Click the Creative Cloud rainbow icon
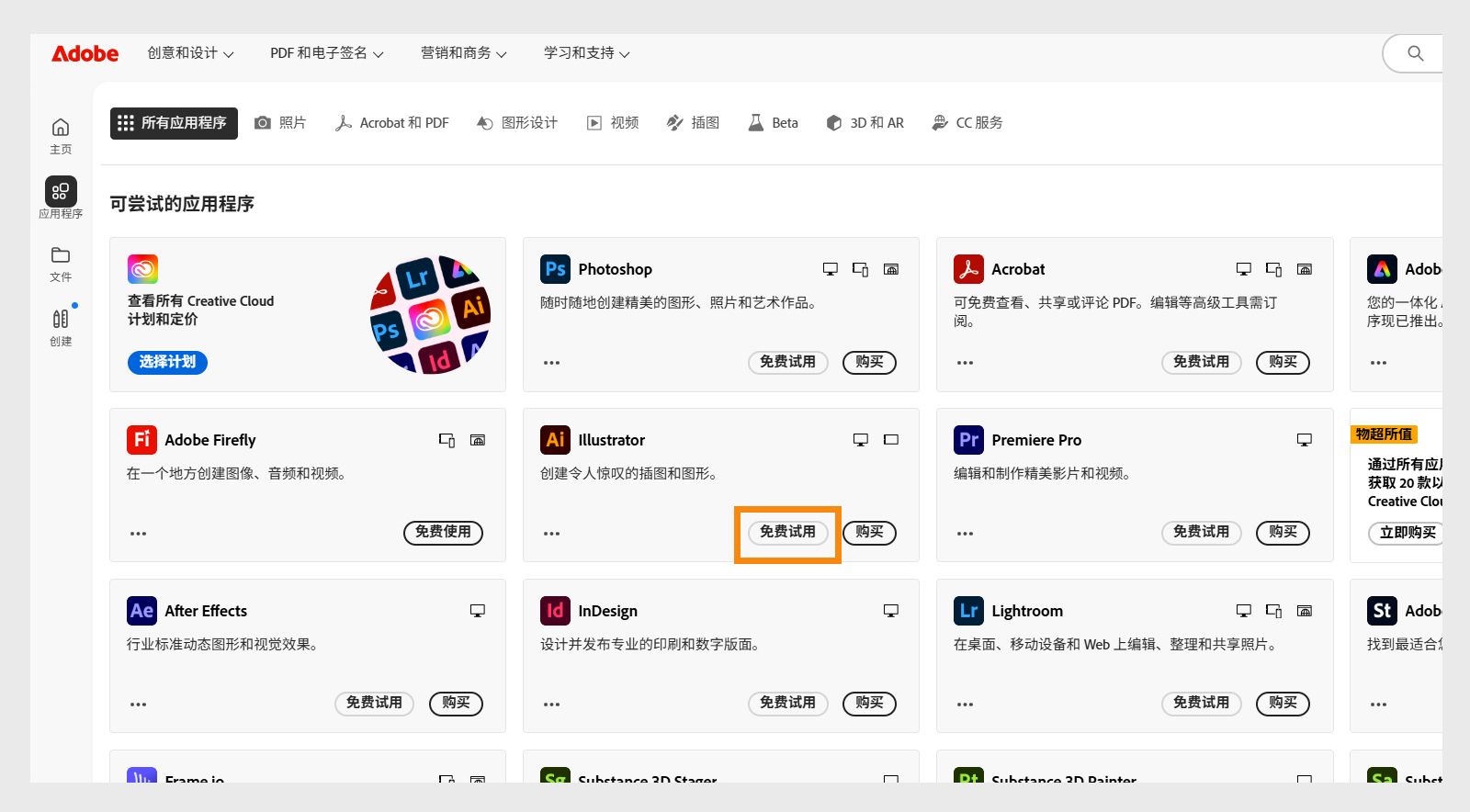The image size is (1470, 812). click(x=142, y=269)
